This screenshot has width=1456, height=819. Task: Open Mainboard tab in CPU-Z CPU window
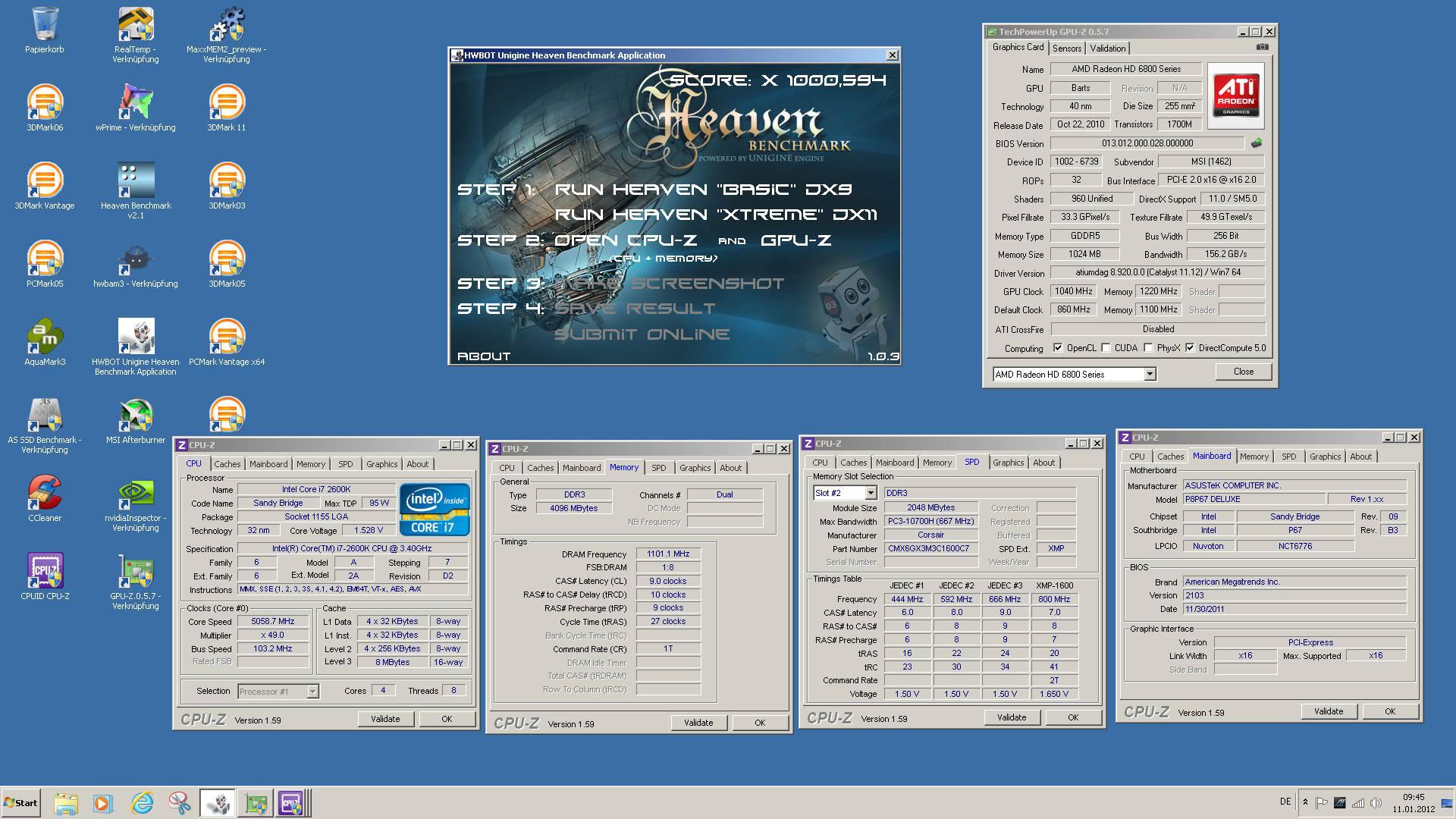(x=268, y=464)
